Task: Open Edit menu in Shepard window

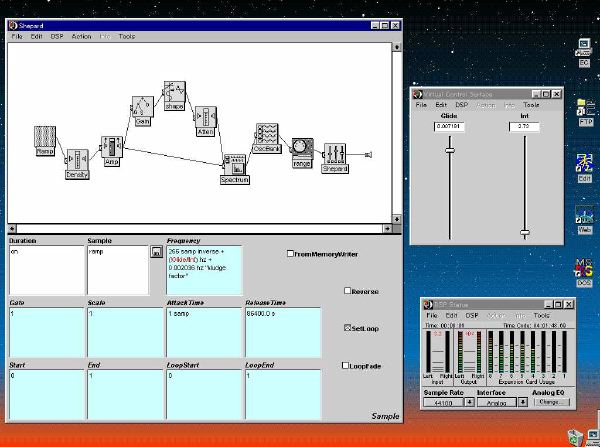Action: click(x=36, y=36)
